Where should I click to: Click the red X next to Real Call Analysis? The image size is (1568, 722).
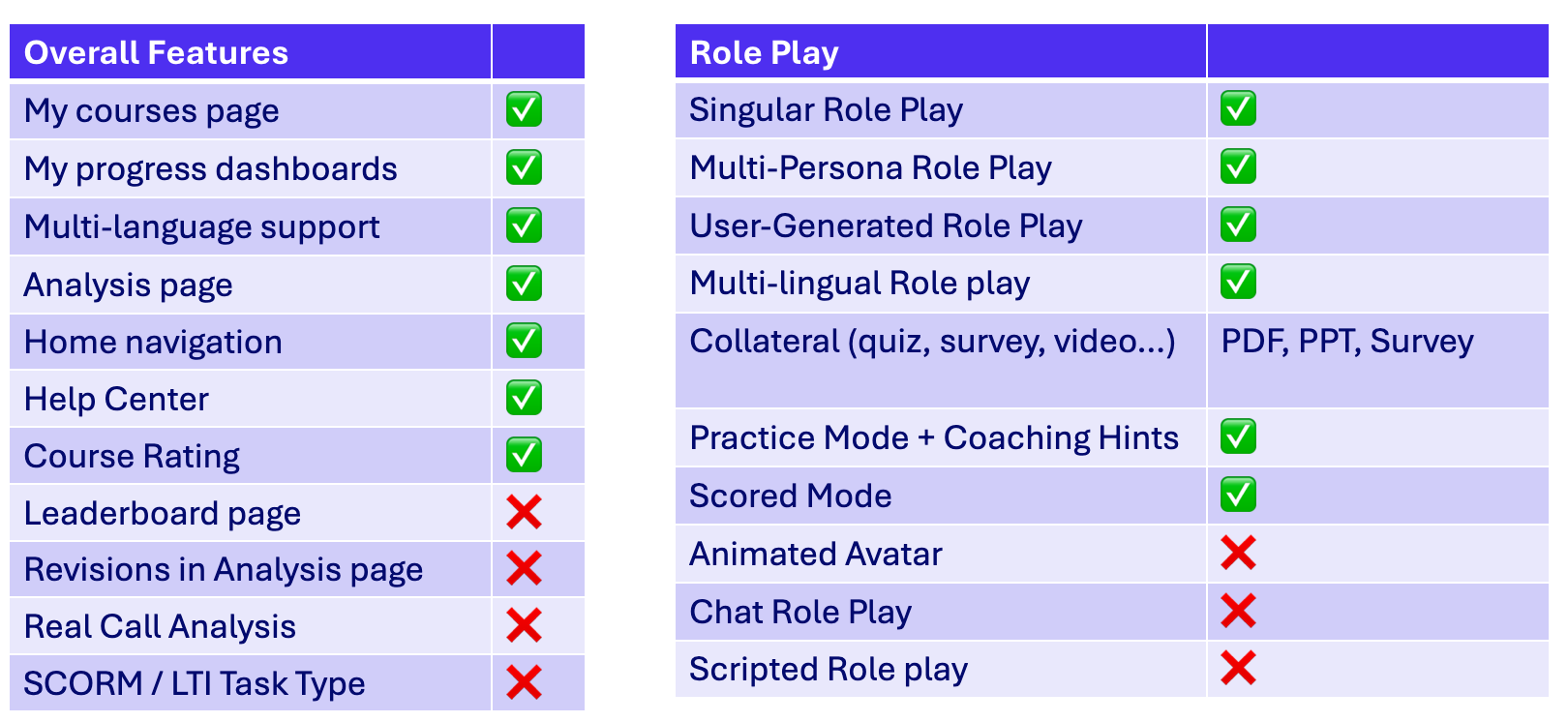[524, 626]
